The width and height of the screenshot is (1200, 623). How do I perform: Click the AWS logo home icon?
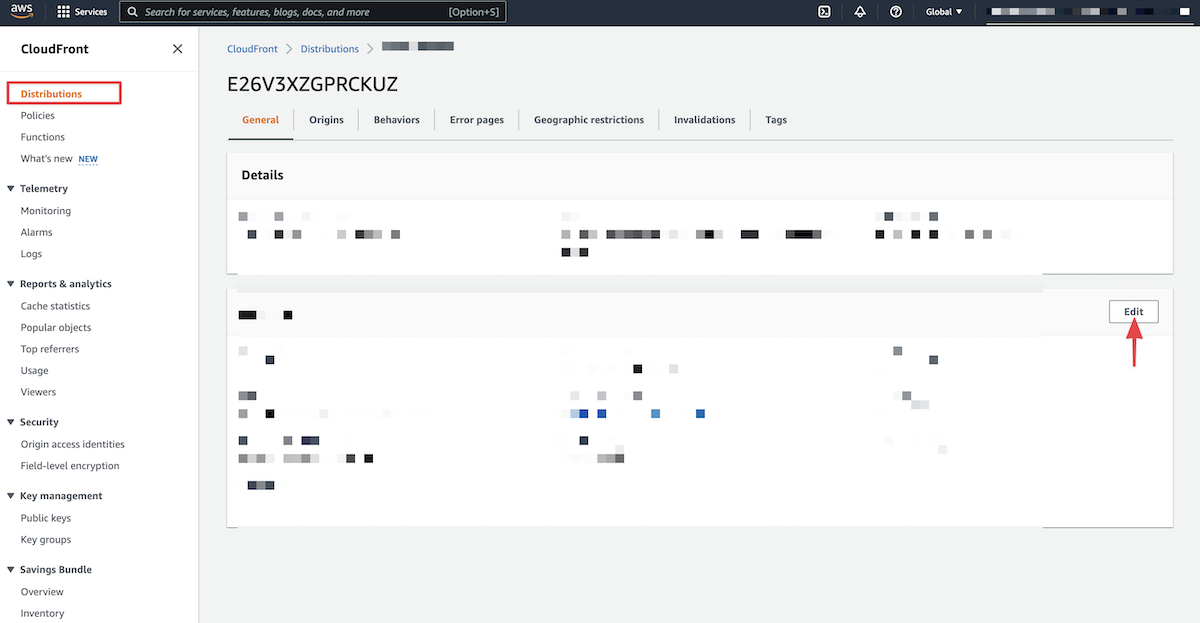click(x=22, y=12)
